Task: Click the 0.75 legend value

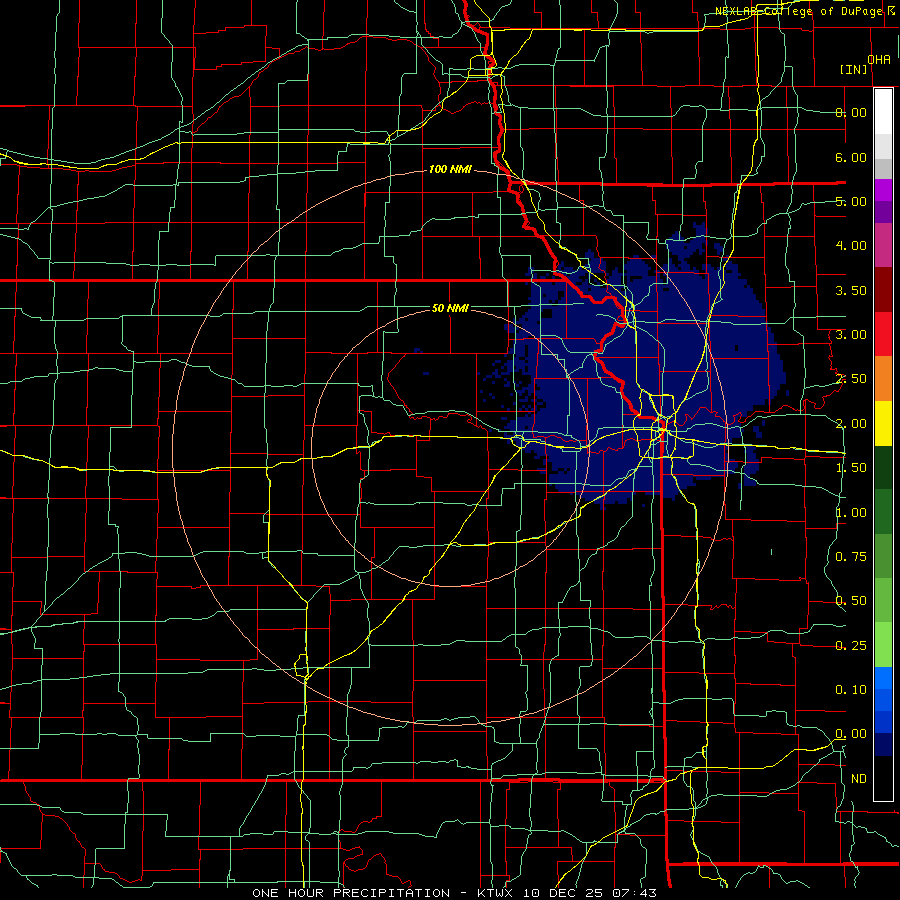Action: tap(851, 557)
